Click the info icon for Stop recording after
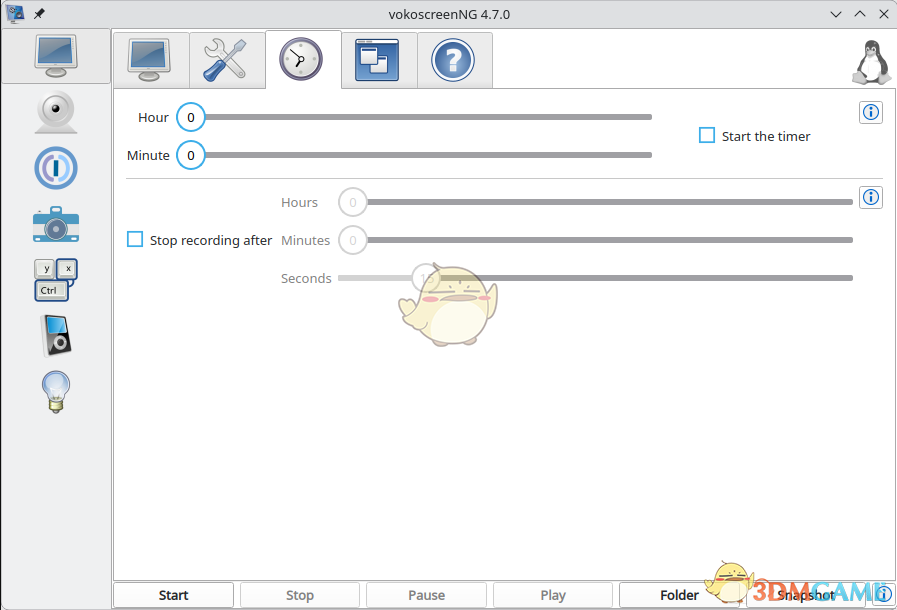 [870, 197]
